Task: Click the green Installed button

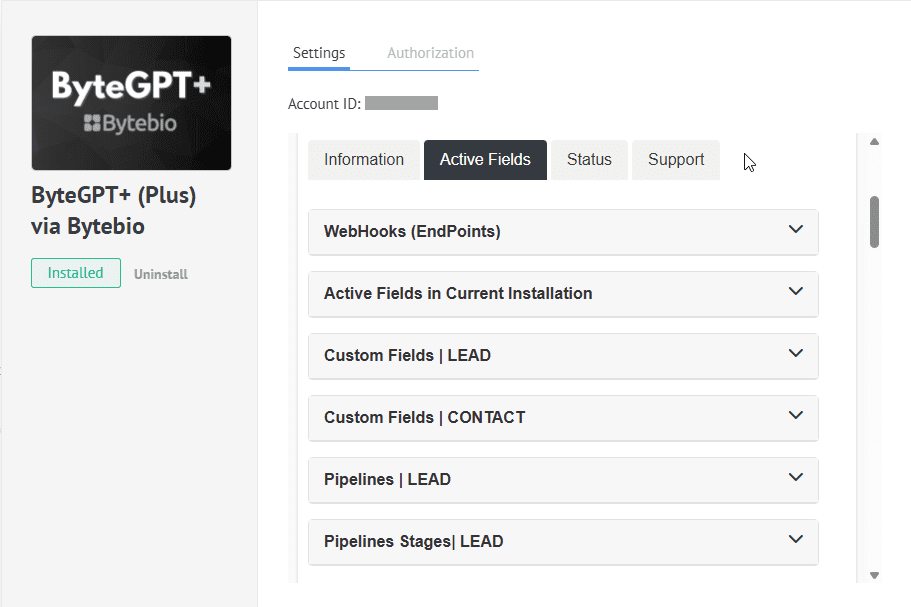Action: pos(76,273)
